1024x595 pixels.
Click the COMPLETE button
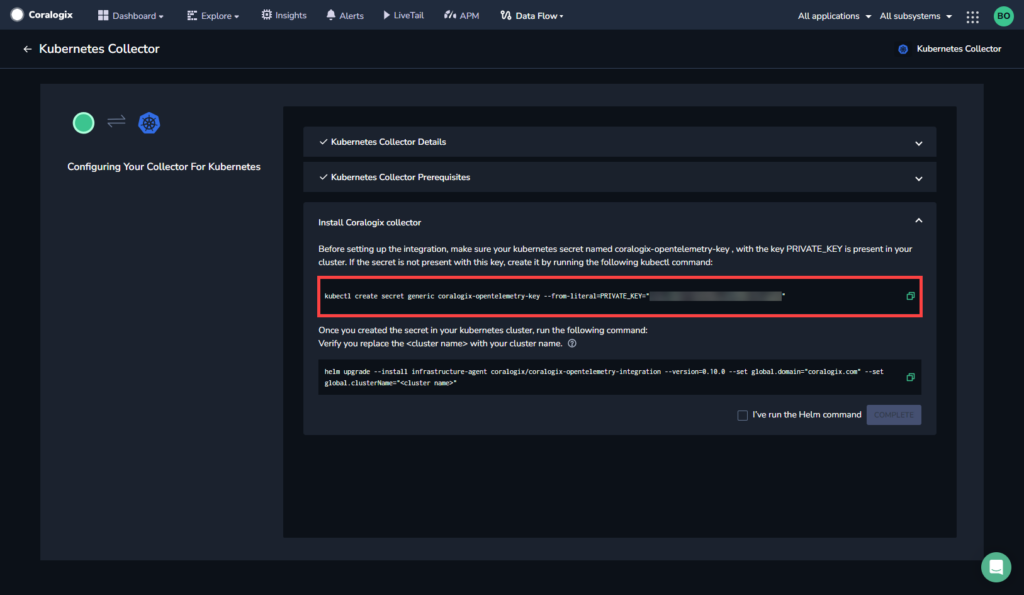click(894, 415)
